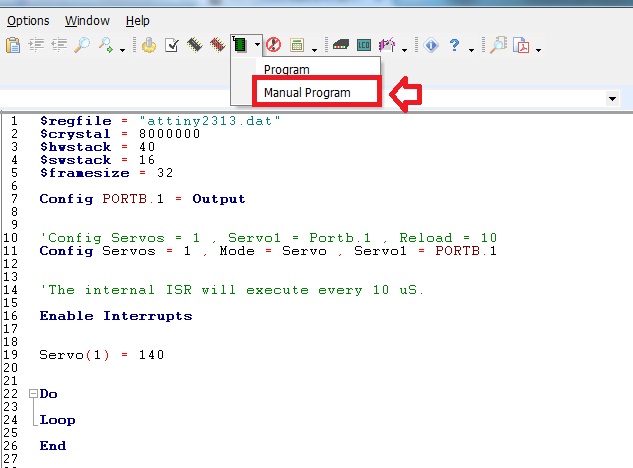
Task: Click line number 6 in the gutter
Action: [14, 186]
